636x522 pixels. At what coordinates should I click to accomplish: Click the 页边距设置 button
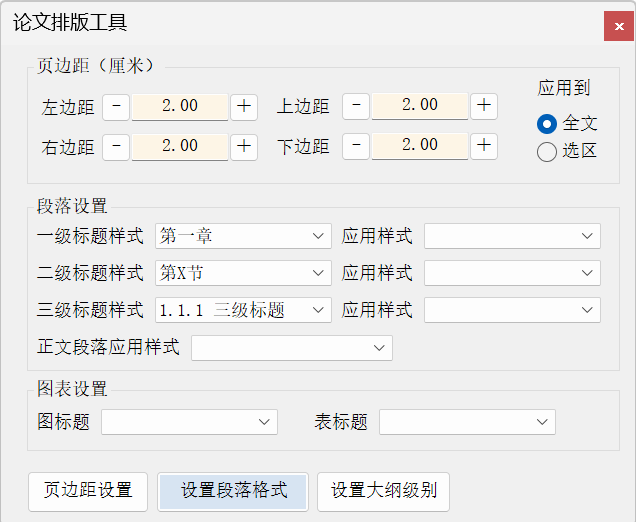(88, 491)
